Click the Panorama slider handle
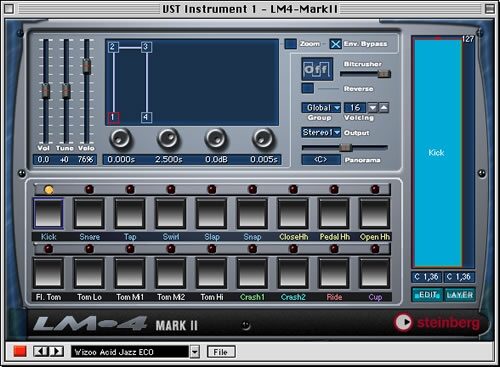 [345, 147]
